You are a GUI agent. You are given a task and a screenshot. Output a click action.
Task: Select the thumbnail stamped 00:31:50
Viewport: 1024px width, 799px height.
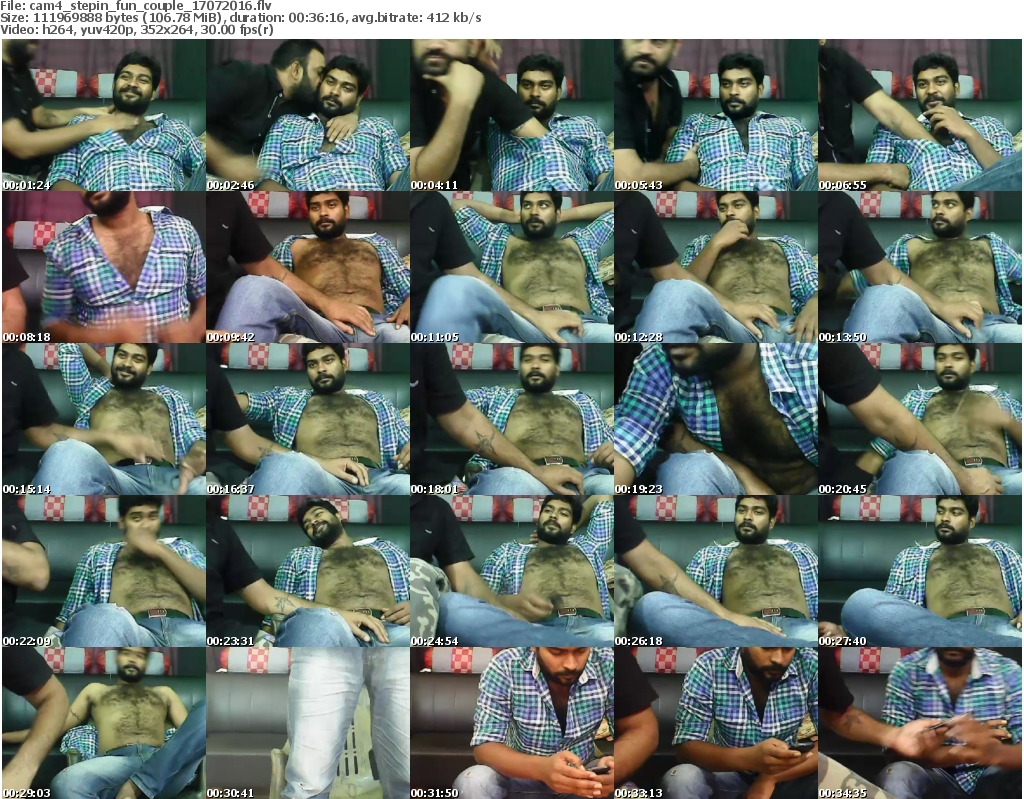click(512, 723)
